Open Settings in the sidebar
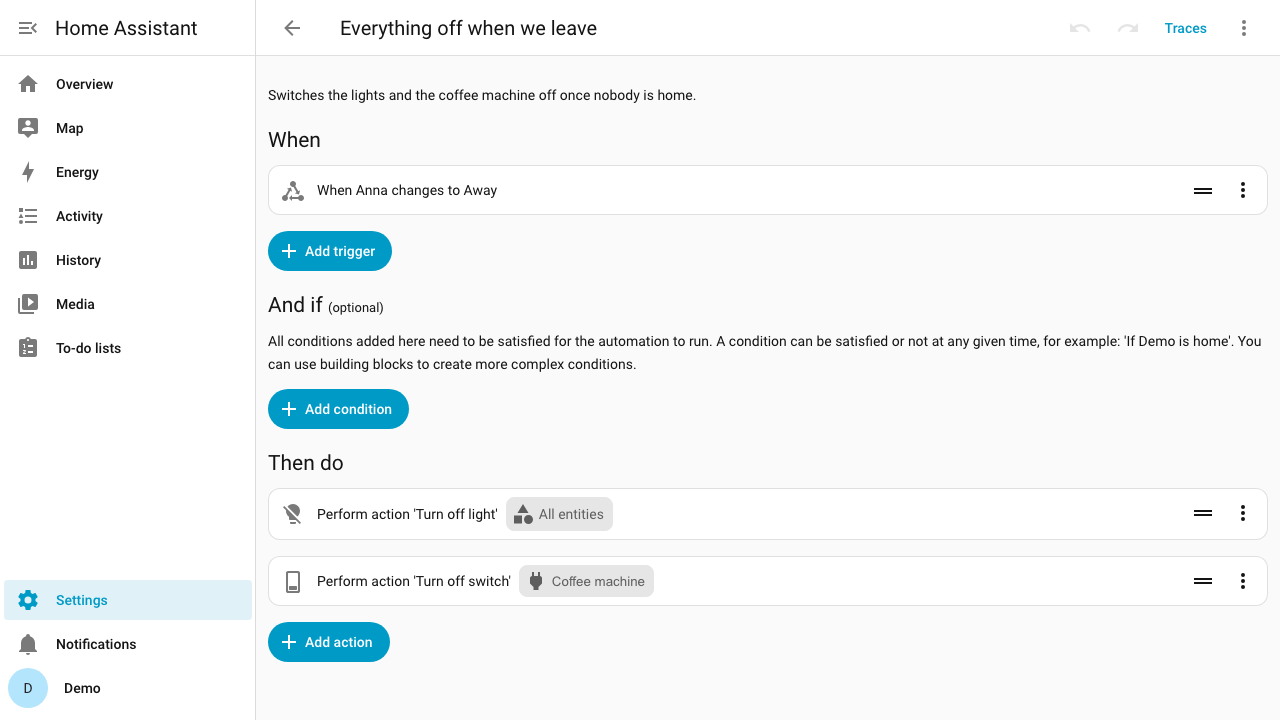1280x720 pixels. (x=128, y=600)
